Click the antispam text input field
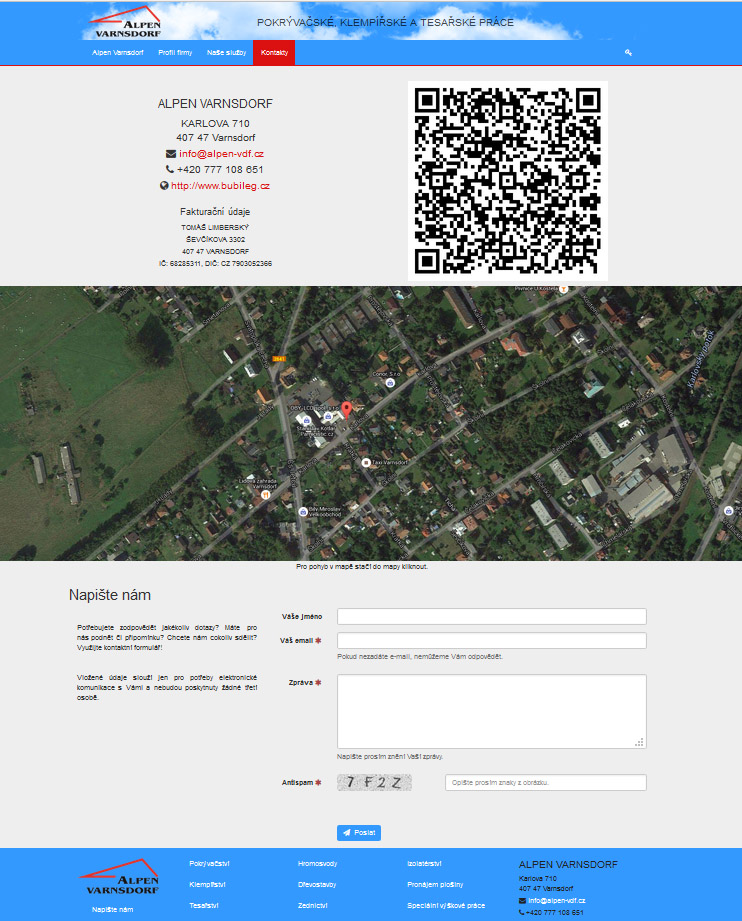The height and width of the screenshot is (921, 742). pos(546,782)
